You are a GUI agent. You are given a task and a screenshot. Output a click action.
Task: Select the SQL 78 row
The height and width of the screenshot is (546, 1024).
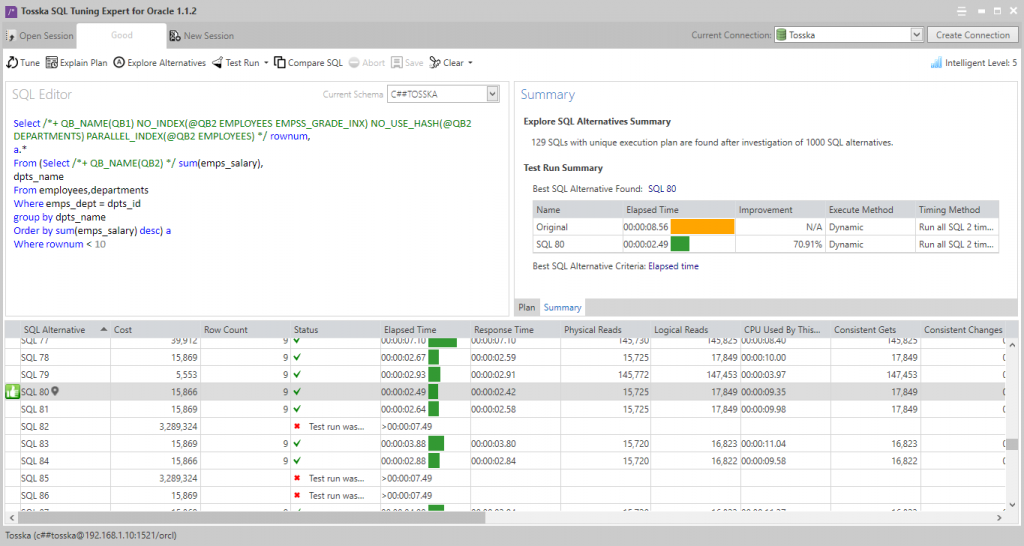pos(504,357)
